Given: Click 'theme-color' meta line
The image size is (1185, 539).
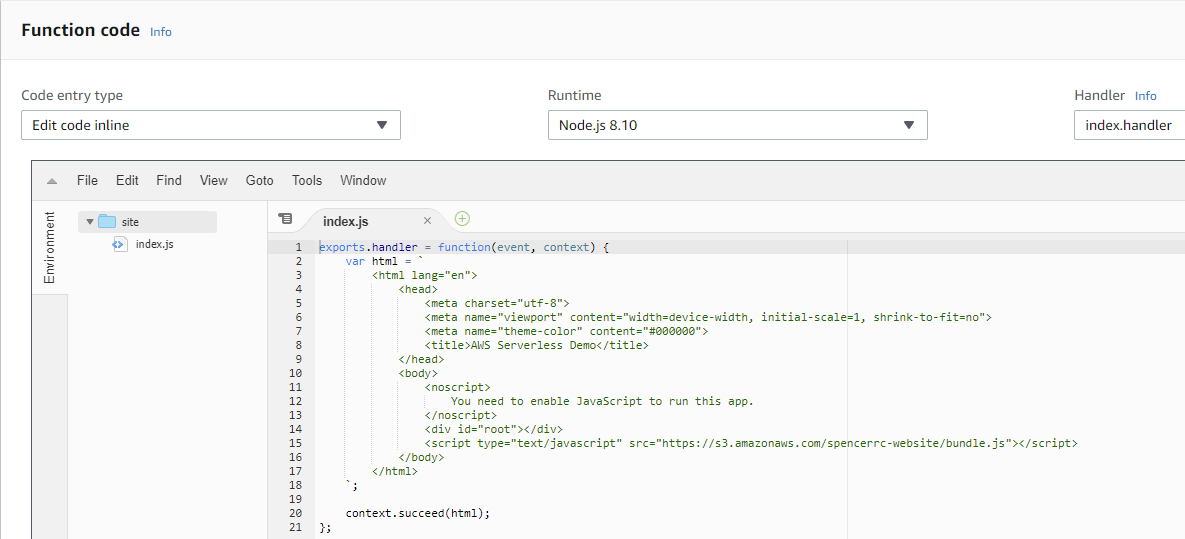Looking at the screenshot, I should pyautogui.click(x=566, y=331).
